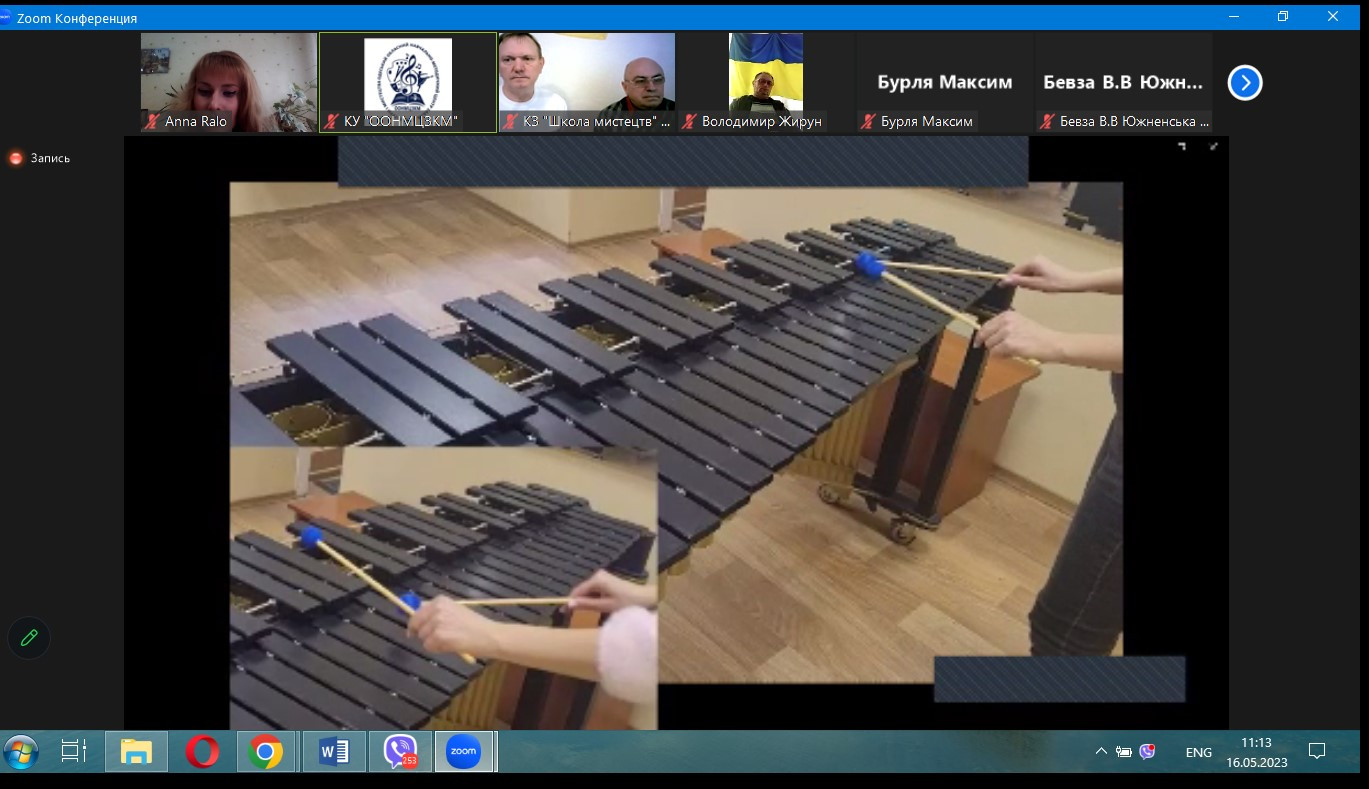Image resolution: width=1369 pixels, height=789 pixels.
Task: Show next page of participant videos
Action: [x=1245, y=82]
